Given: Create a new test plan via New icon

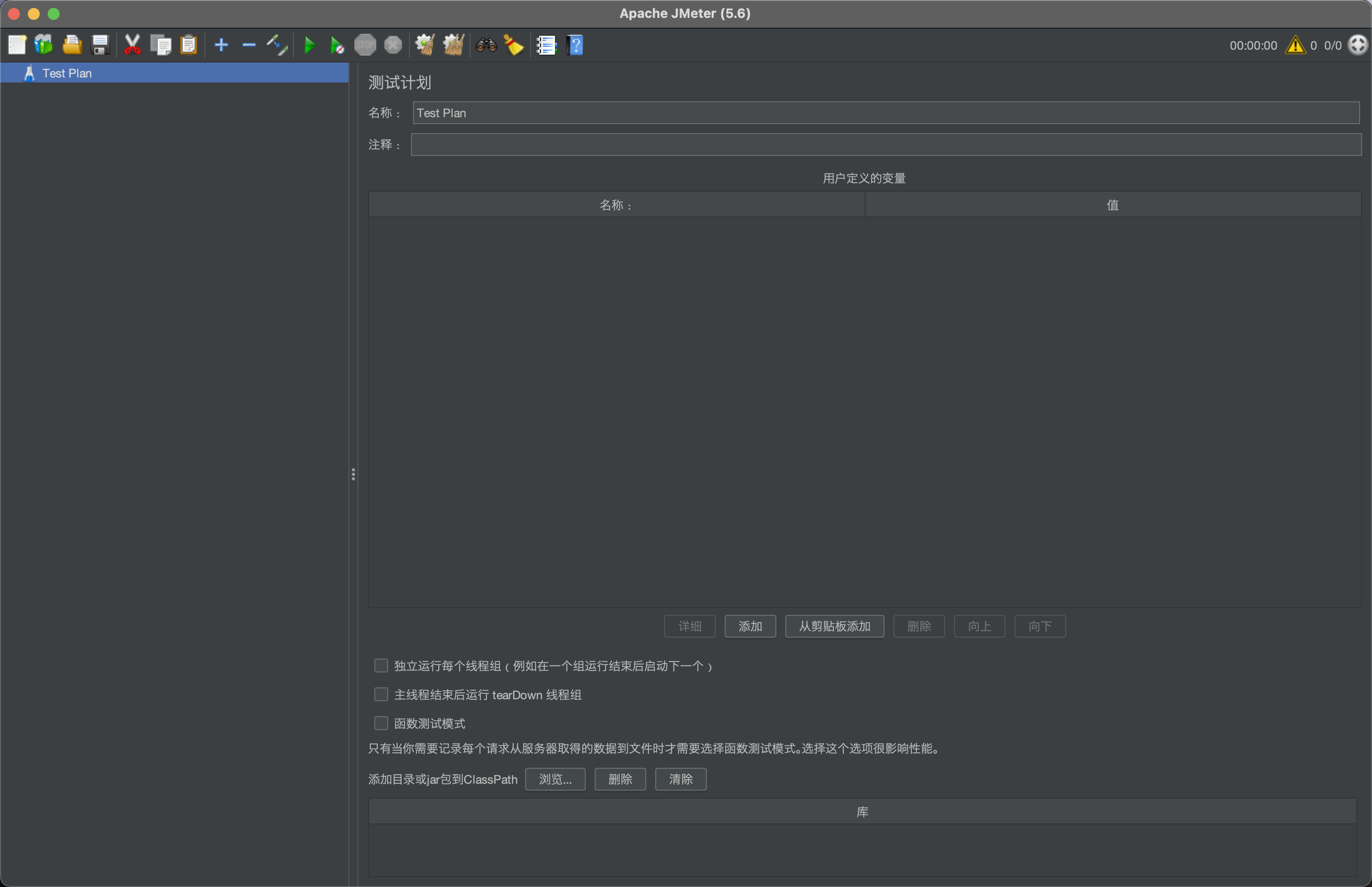Looking at the screenshot, I should click(17, 45).
